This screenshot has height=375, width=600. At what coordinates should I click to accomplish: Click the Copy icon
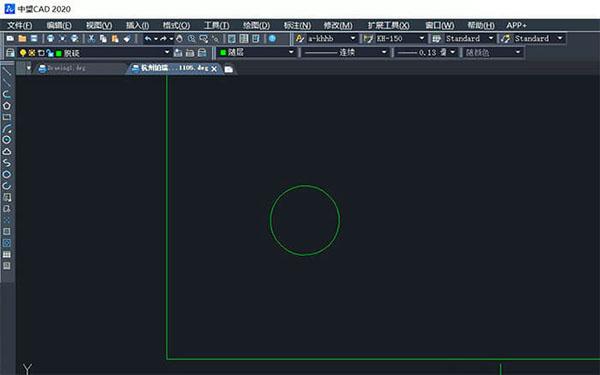click(103, 38)
